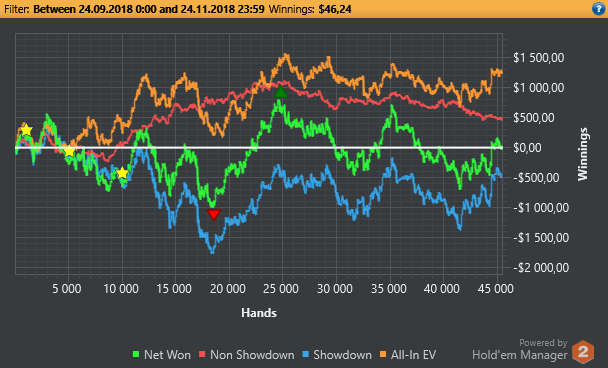Click the $1 000,00 axis label
This screenshot has width=608, height=368.
(x=539, y=88)
